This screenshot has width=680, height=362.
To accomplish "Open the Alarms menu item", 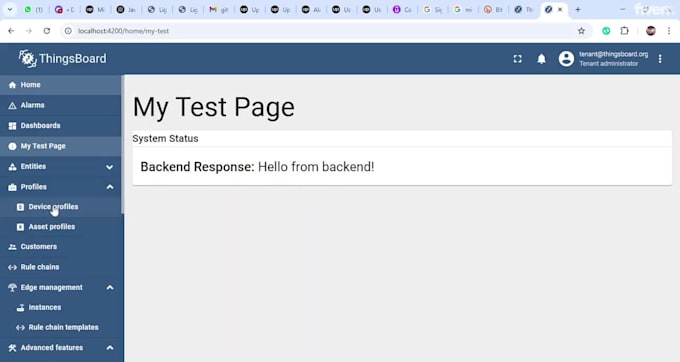I will point(61,105).
